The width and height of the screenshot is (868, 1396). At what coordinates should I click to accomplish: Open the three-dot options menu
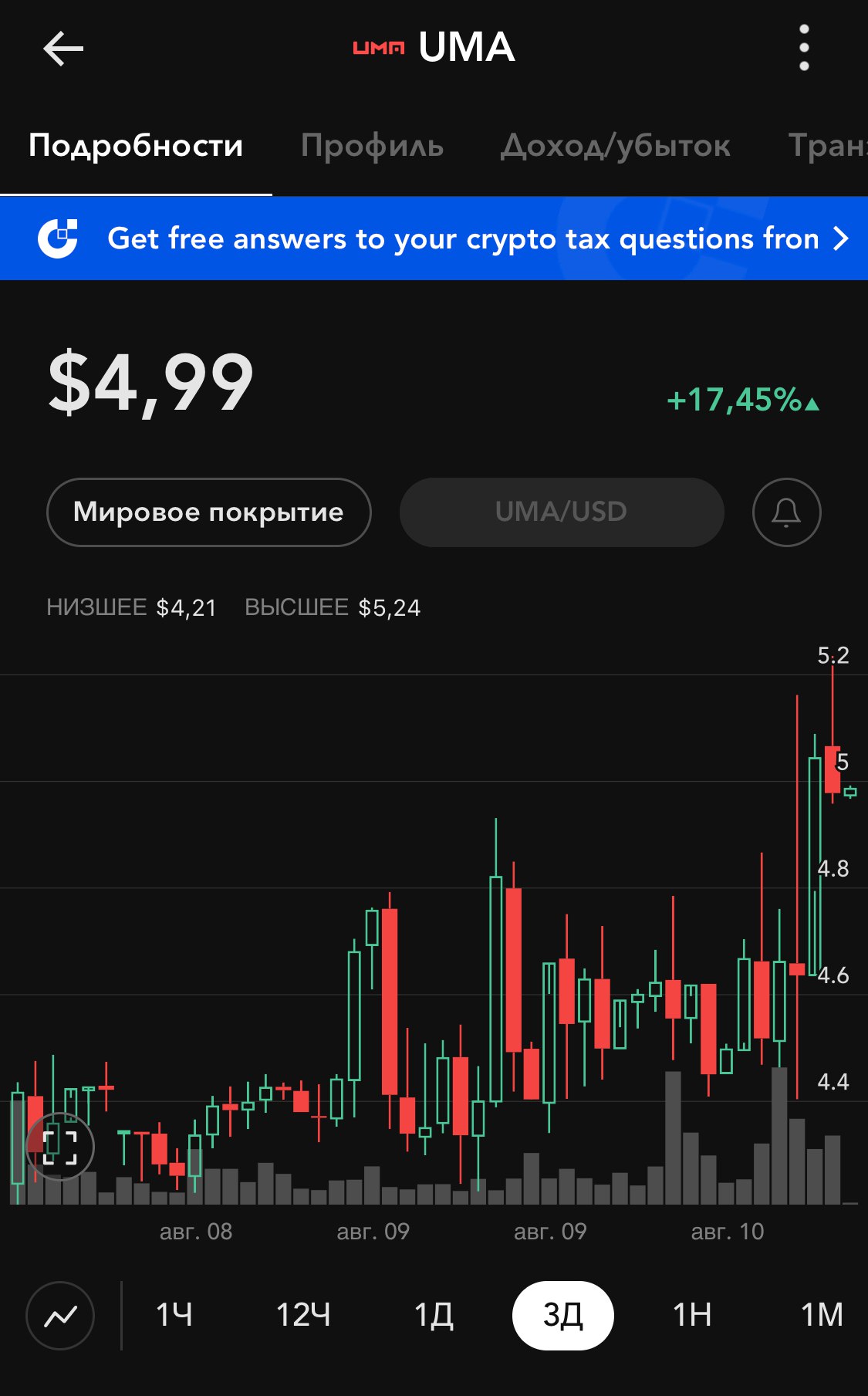point(804,48)
